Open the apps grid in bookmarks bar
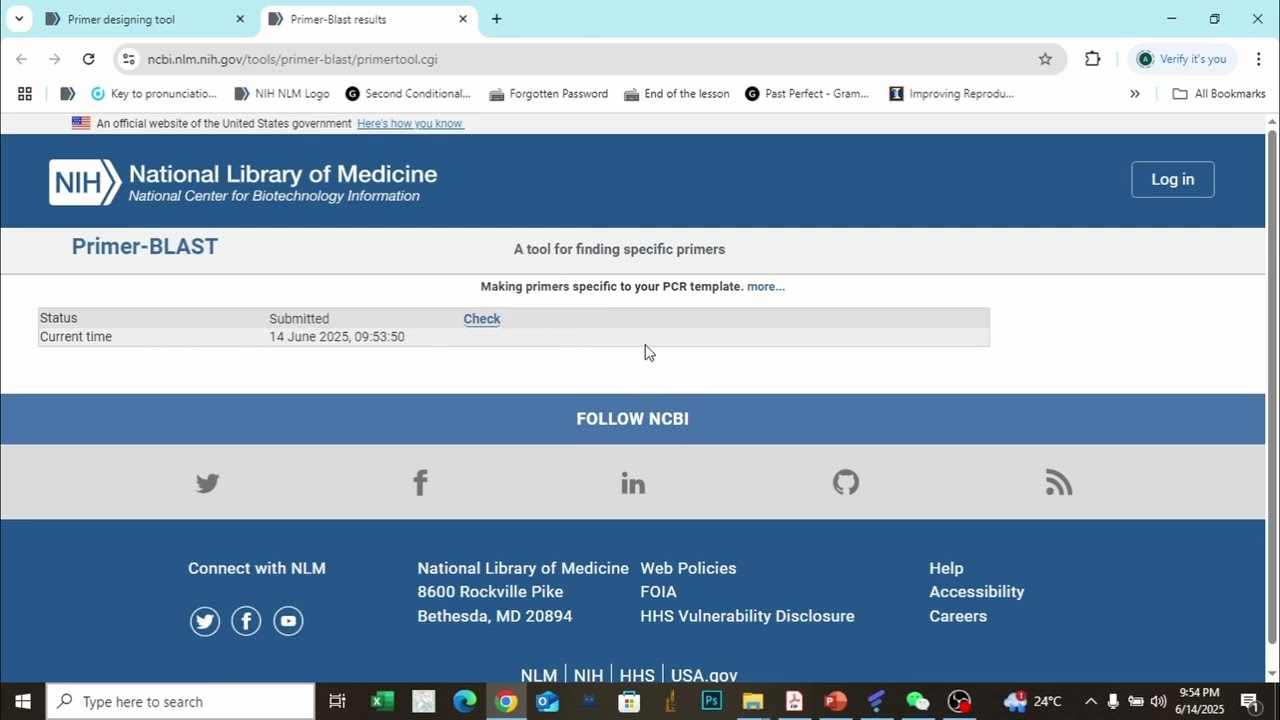1280x720 pixels. point(25,94)
